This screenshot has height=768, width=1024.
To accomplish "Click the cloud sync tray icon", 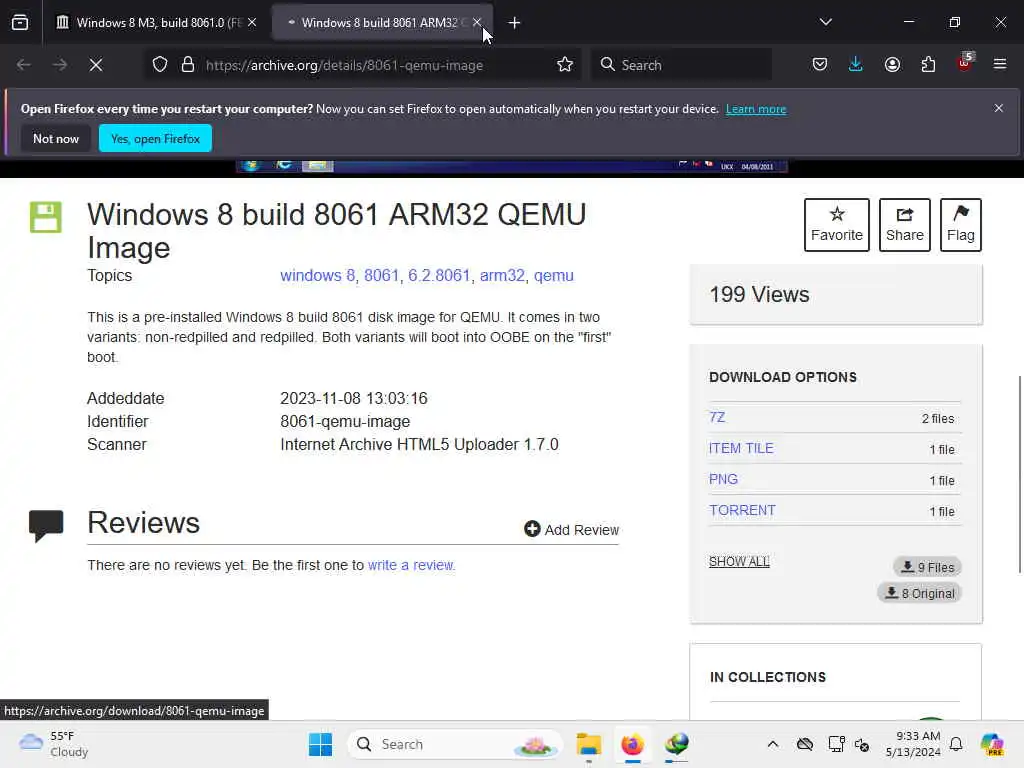I will 805,744.
